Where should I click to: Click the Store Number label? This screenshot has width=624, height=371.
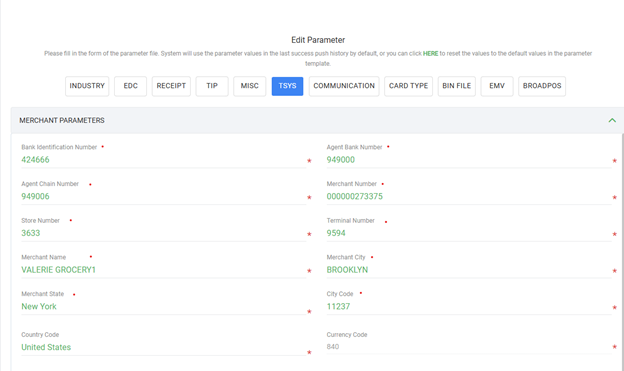coord(40,220)
